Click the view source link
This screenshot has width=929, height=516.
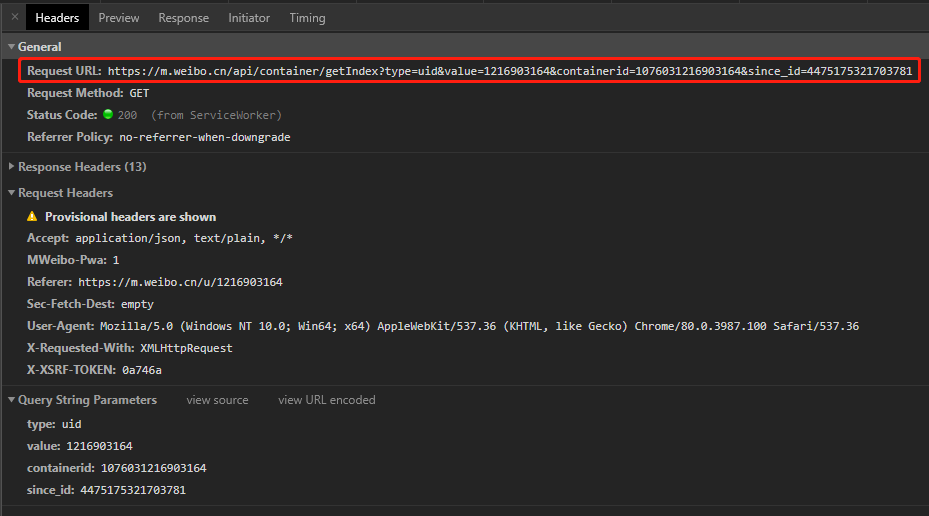(x=217, y=400)
